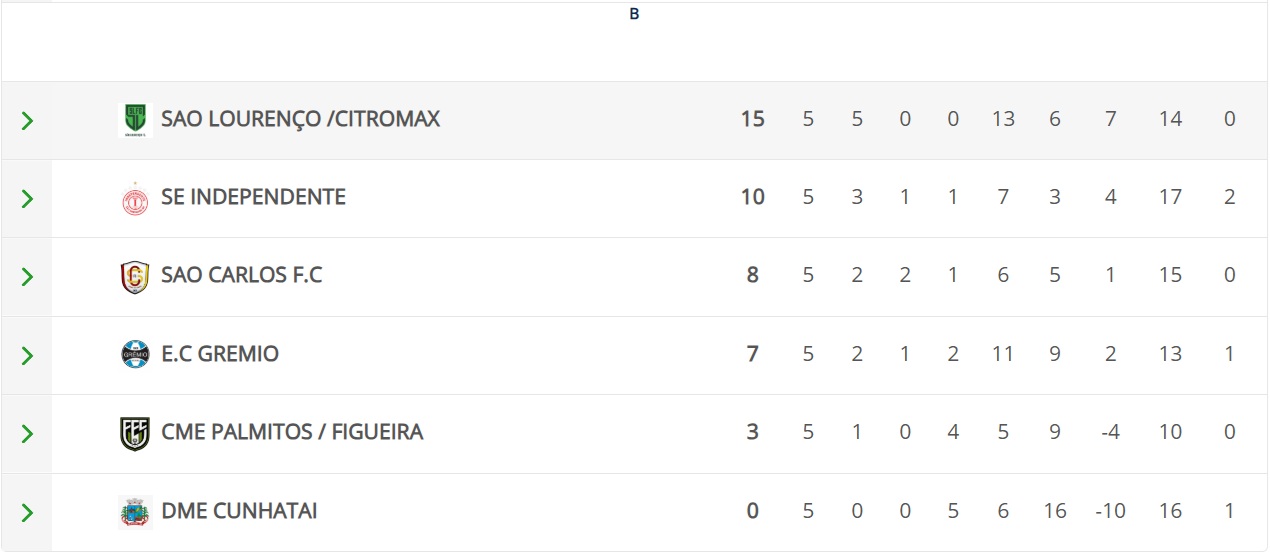
Task: Expand the SE Independente row details
Action: (x=27, y=199)
